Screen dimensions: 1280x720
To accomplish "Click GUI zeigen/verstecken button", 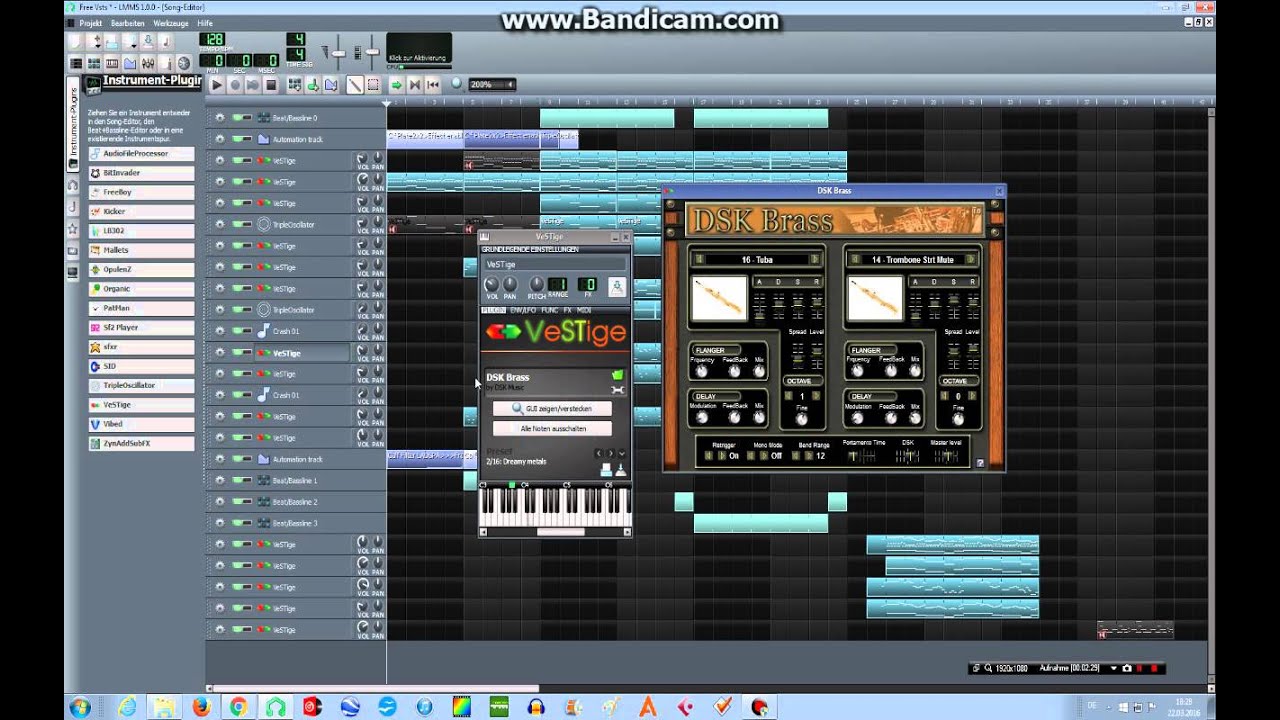I will coord(552,409).
